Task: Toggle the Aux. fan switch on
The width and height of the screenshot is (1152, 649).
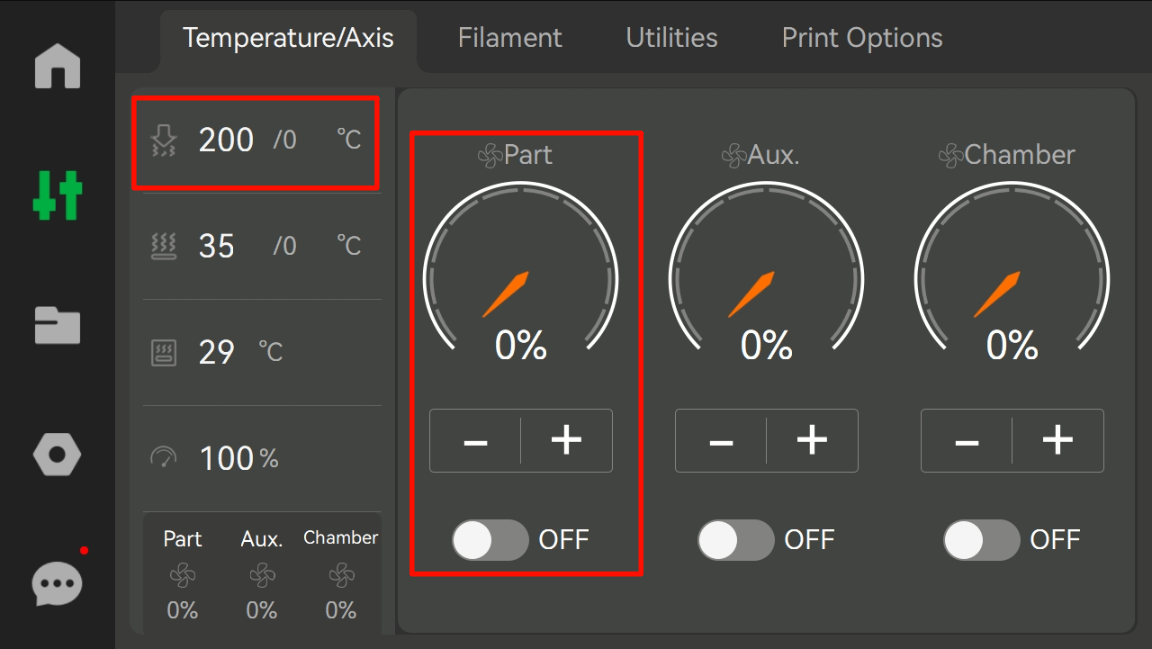Action: (x=735, y=540)
